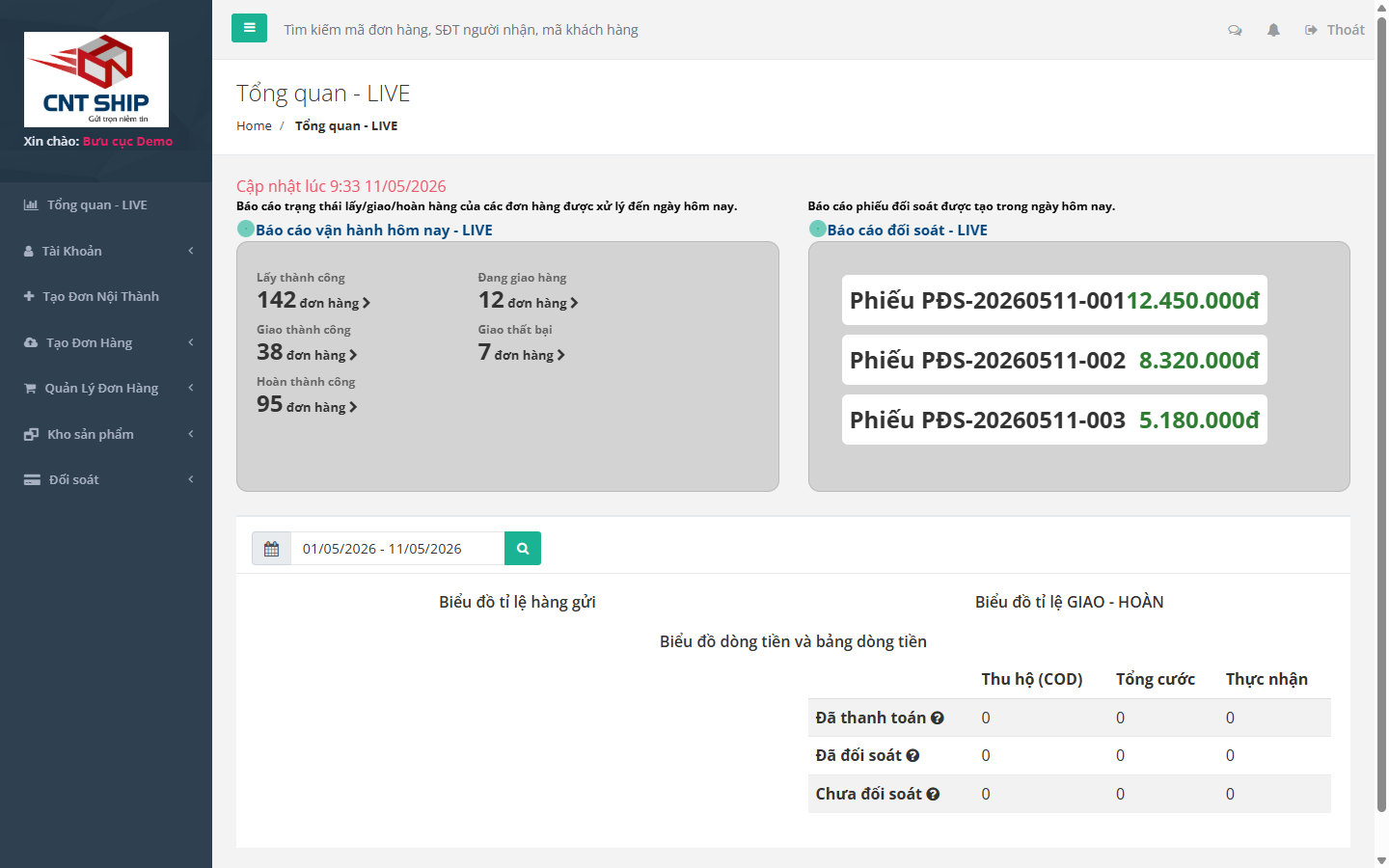Viewport: 1389px width, 868px height.
Task: Open the 38 đơn hàng Giao thành công link
Action: click(x=307, y=353)
